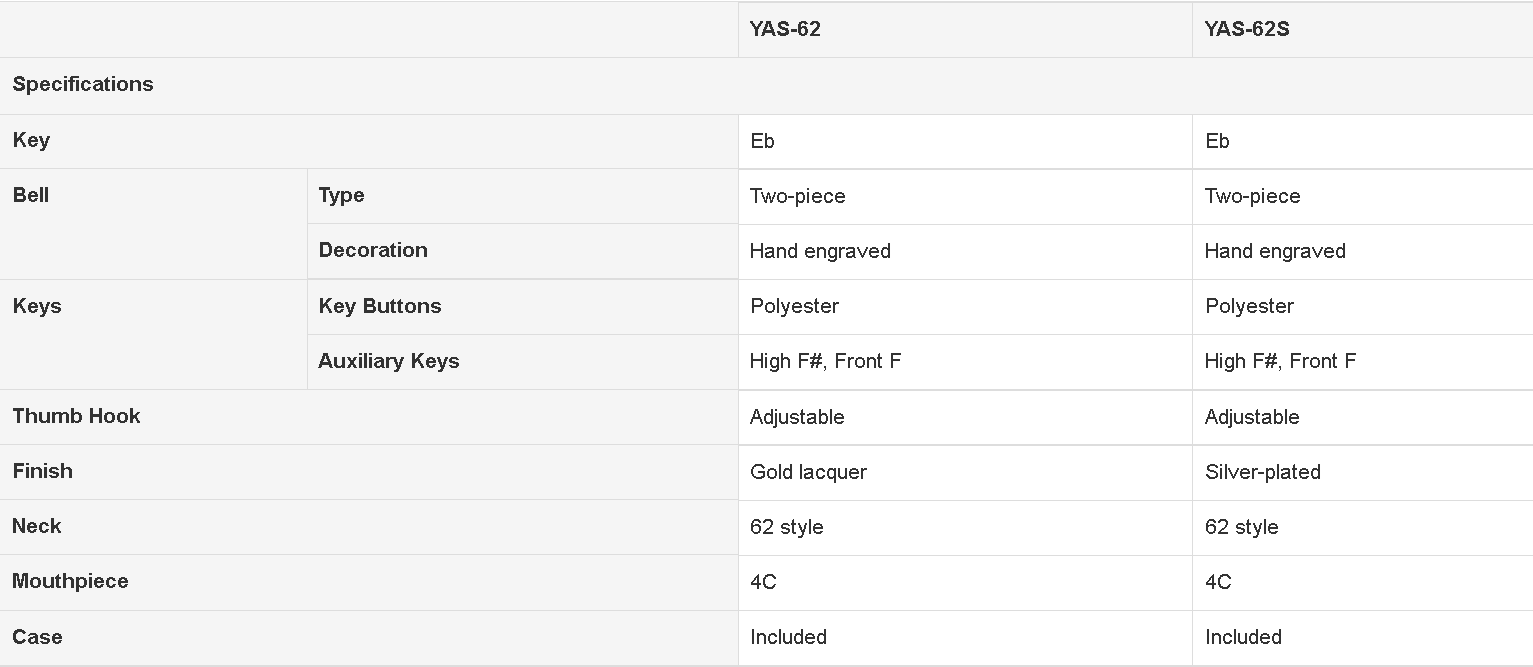Click the Silver-plated finish cell
The height and width of the screenshot is (667, 1533).
point(1362,472)
